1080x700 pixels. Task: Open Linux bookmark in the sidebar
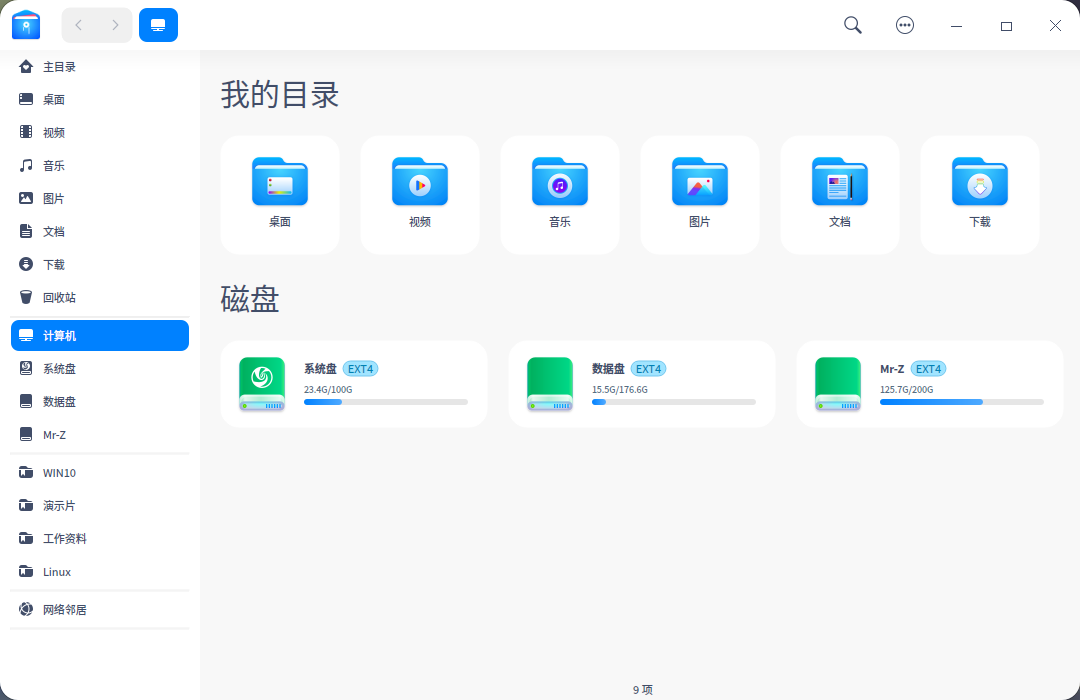(x=100, y=572)
